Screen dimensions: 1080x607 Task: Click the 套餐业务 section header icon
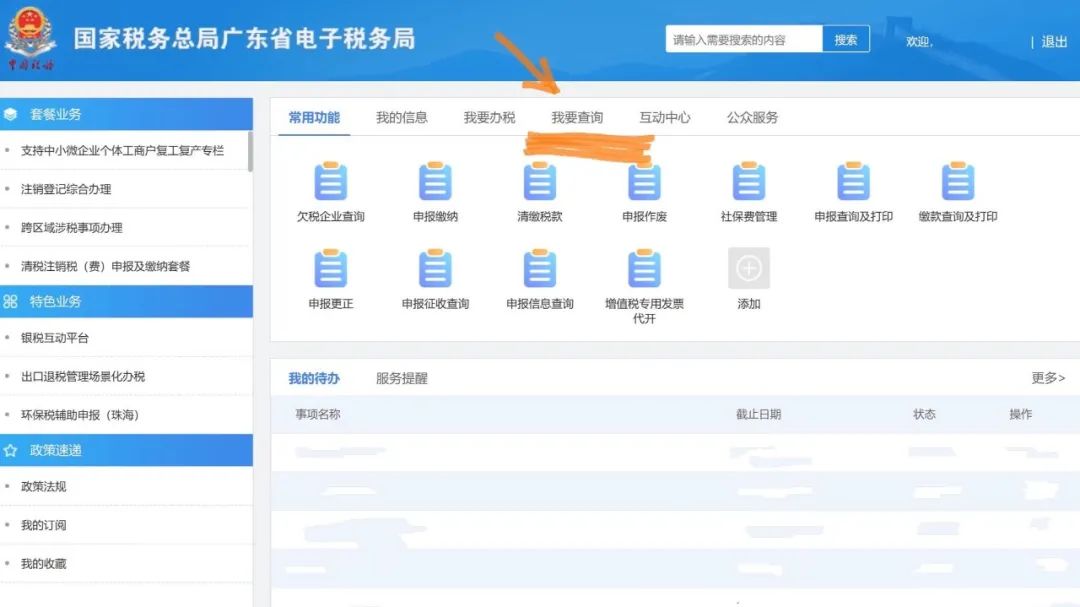(x=10, y=114)
